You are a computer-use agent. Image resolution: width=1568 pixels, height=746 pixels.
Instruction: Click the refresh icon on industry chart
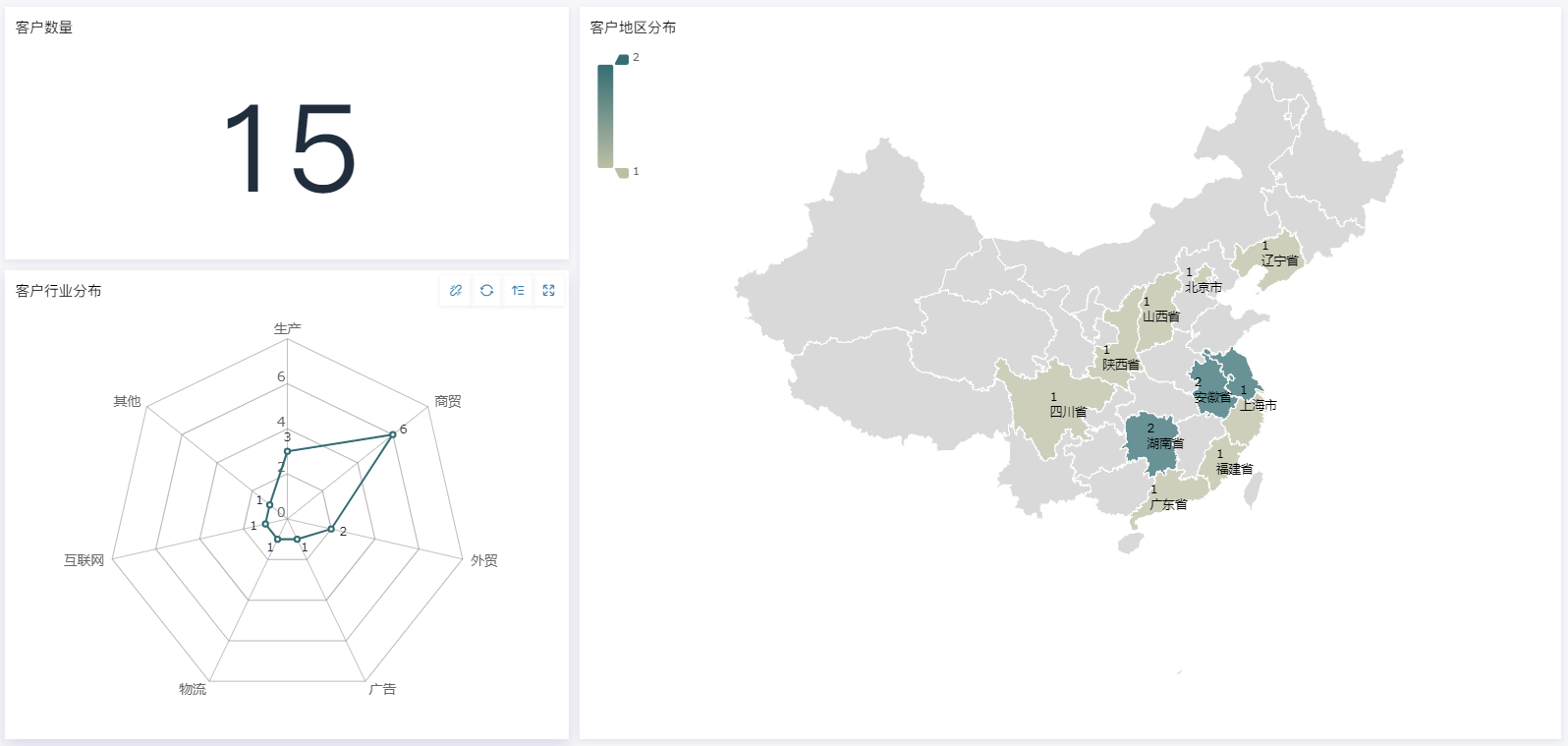tap(486, 290)
